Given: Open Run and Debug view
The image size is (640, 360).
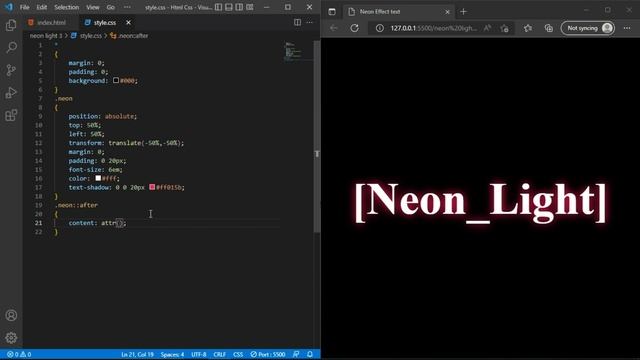Looking at the screenshot, I should [x=11, y=93].
